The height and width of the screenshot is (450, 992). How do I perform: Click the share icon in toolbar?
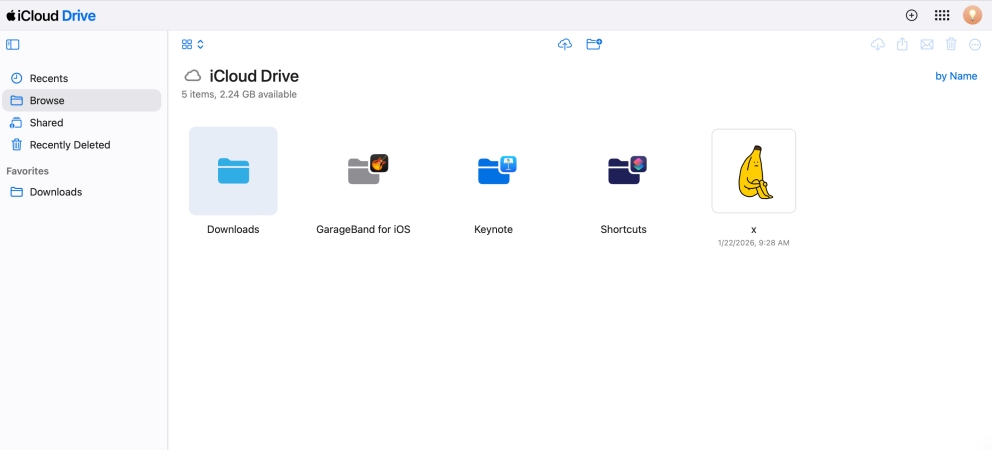903,44
